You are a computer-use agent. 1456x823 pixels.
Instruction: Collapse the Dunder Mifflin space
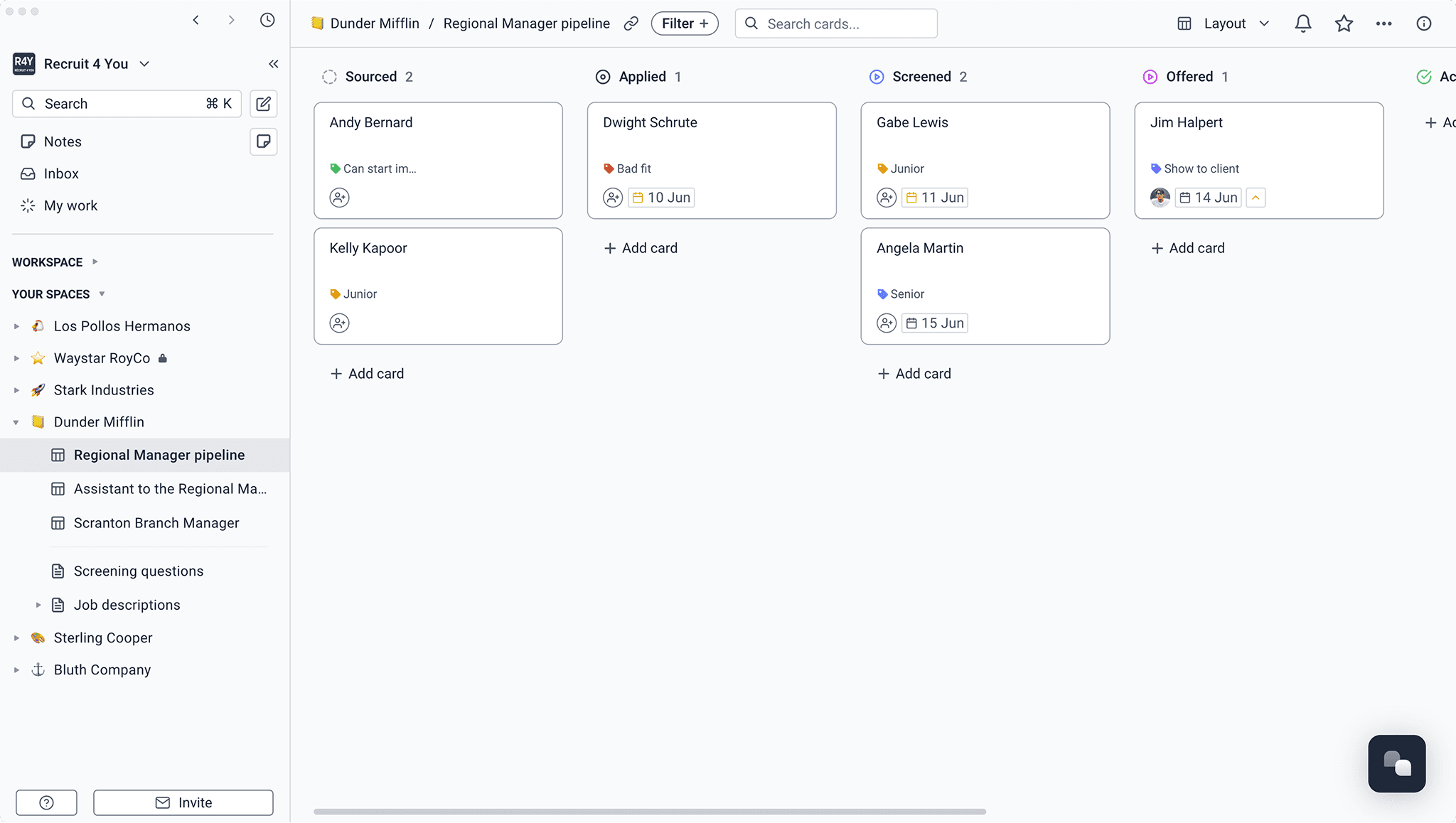click(x=16, y=422)
